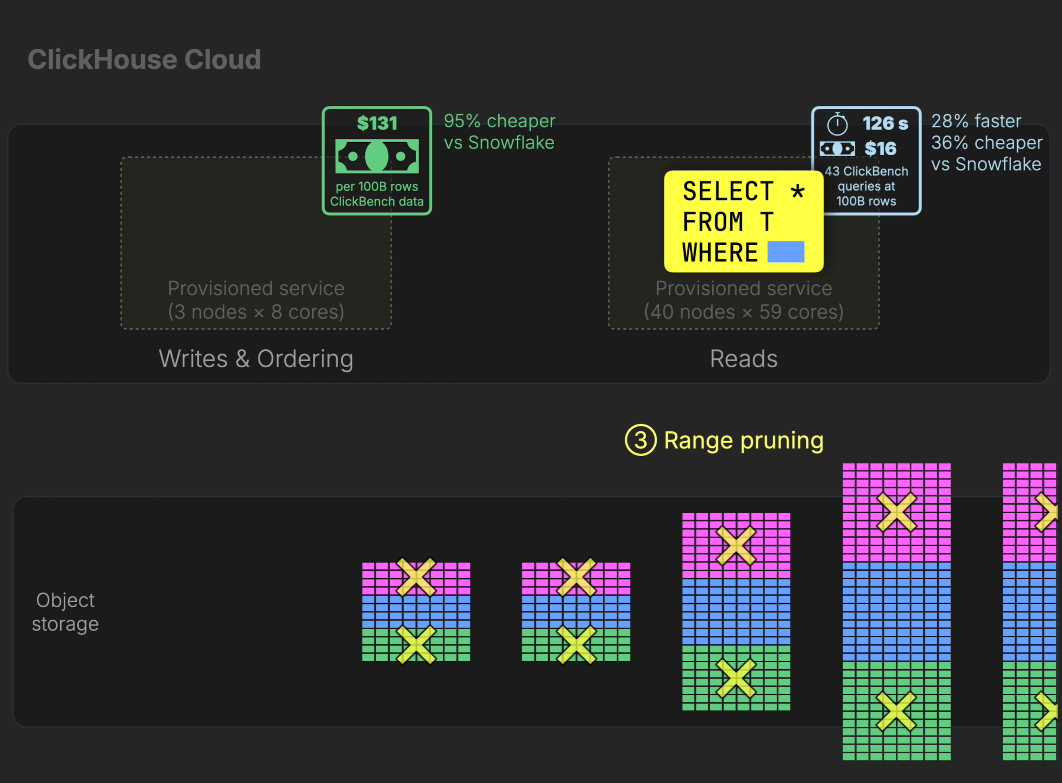Click the green '95% cheaper' text
Image resolution: width=1062 pixels, height=783 pixels.
click(499, 121)
